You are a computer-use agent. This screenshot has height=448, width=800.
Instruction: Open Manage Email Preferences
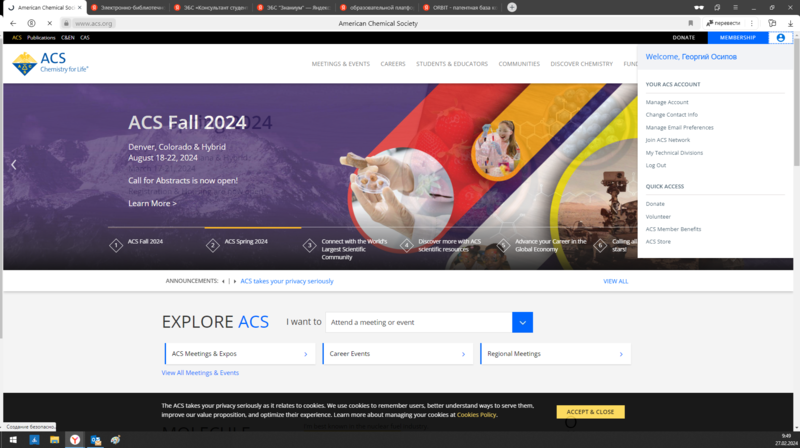[x=680, y=128]
